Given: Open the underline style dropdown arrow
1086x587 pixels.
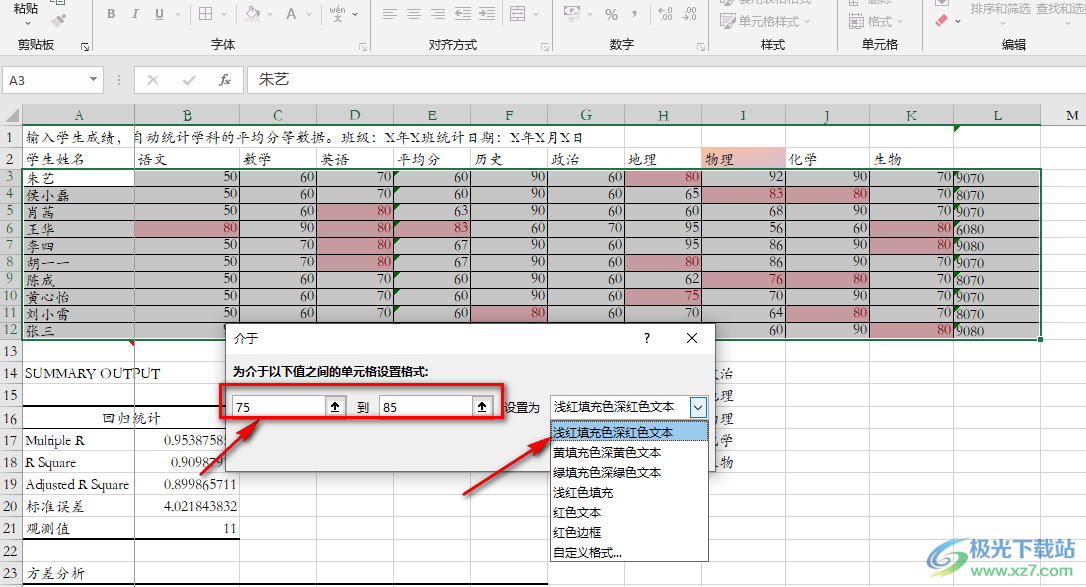Looking at the screenshot, I should coord(177,14).
